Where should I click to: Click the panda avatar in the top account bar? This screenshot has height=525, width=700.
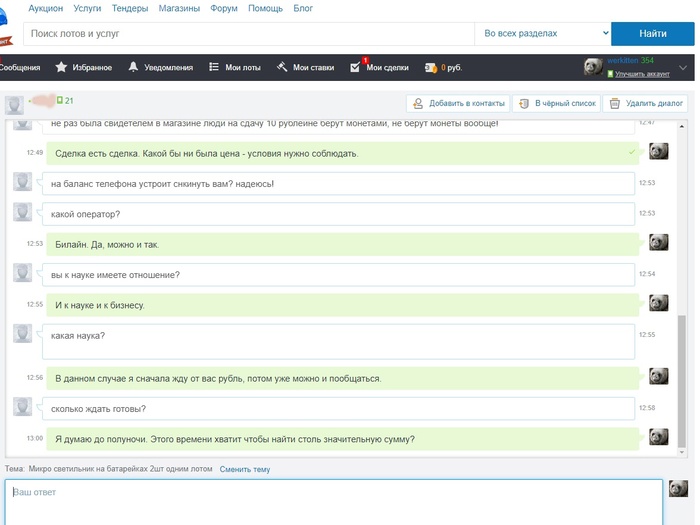coord(594,67)
